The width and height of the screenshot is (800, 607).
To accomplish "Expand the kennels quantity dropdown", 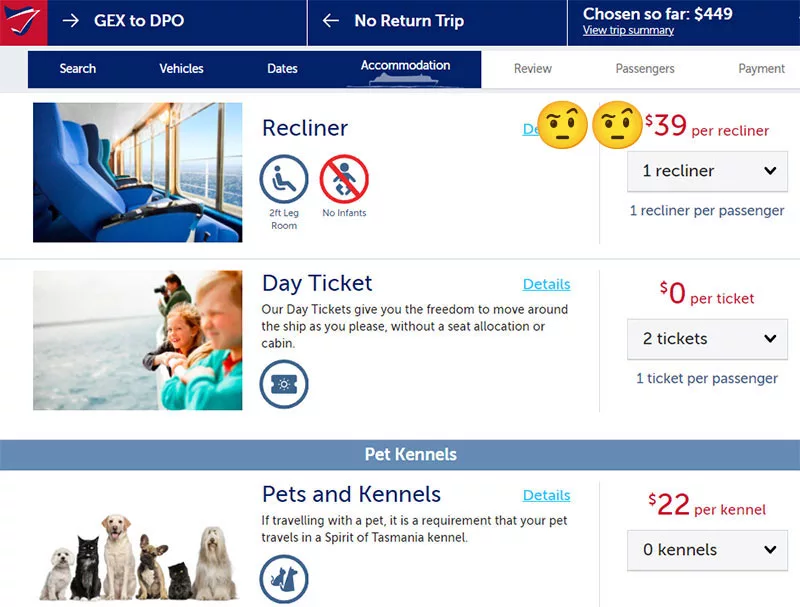I will (x=707, y=550).
